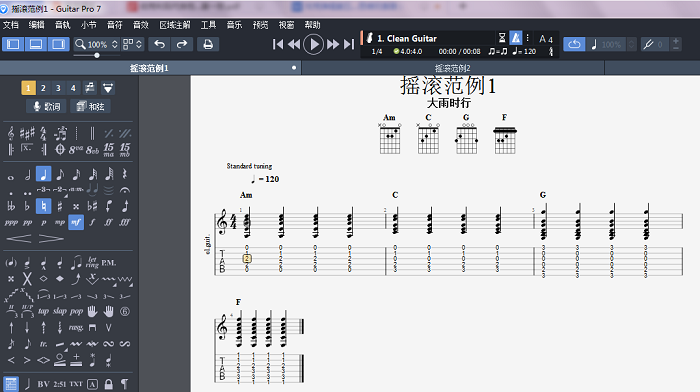
Task: Click the play button in transport
Action: point(313,45)
